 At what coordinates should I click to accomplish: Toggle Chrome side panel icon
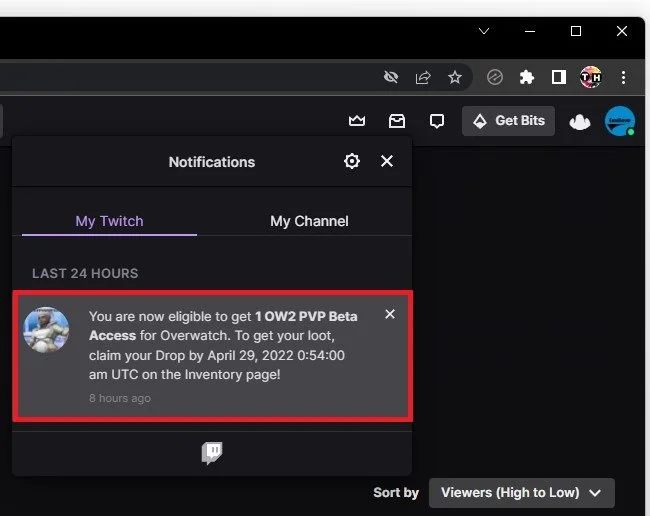point(558,77)
